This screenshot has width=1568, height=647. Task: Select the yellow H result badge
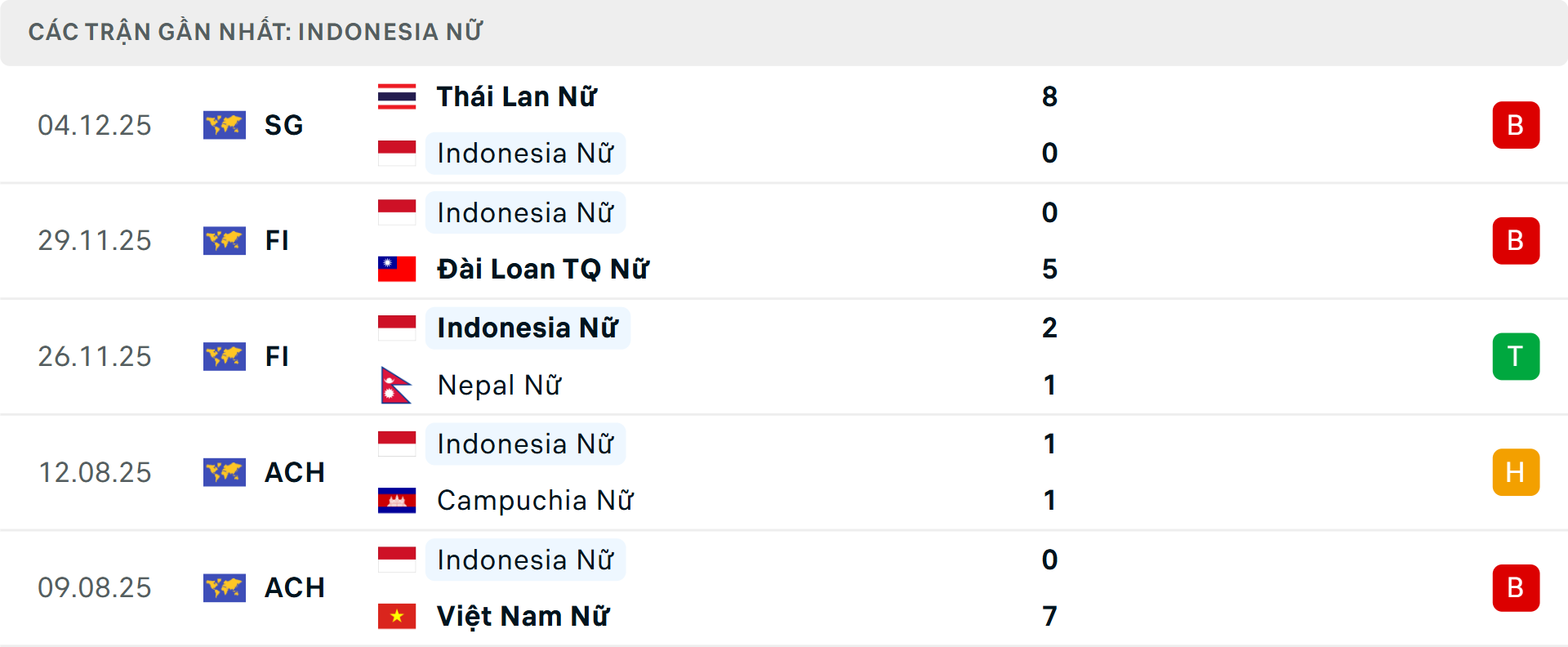pyautogui.click(x=1517, y=472)
